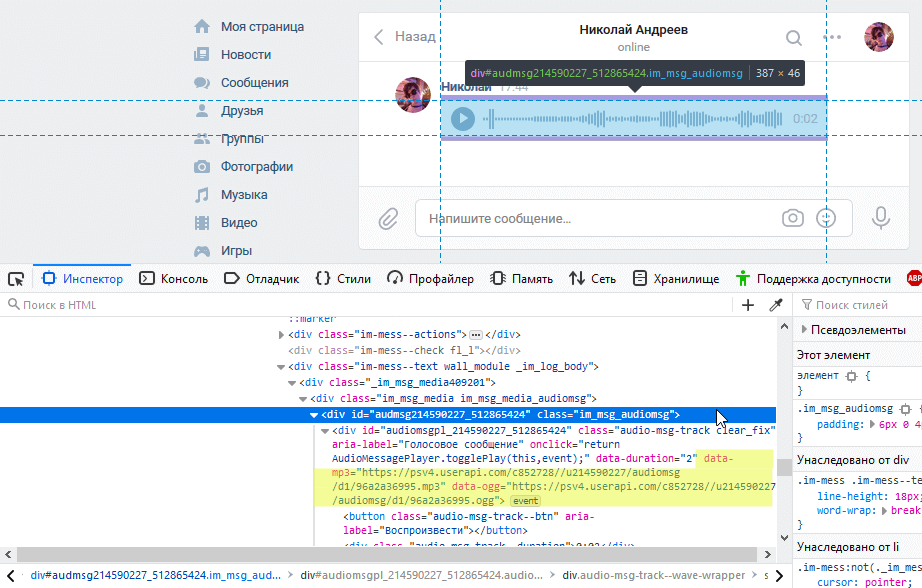Expand the word-wrap property value
The height and width of the screenshot is (588, 922).
pos(884,511)
